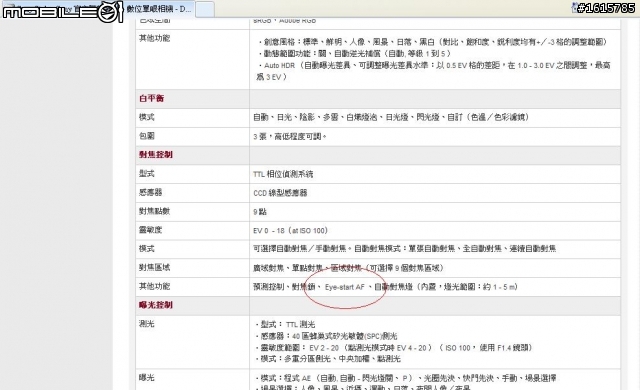The width and height of the screenshot is (640, 390).
Task: Switch to the 數位單眼相機 browser tab
Action: click(159, 9)
